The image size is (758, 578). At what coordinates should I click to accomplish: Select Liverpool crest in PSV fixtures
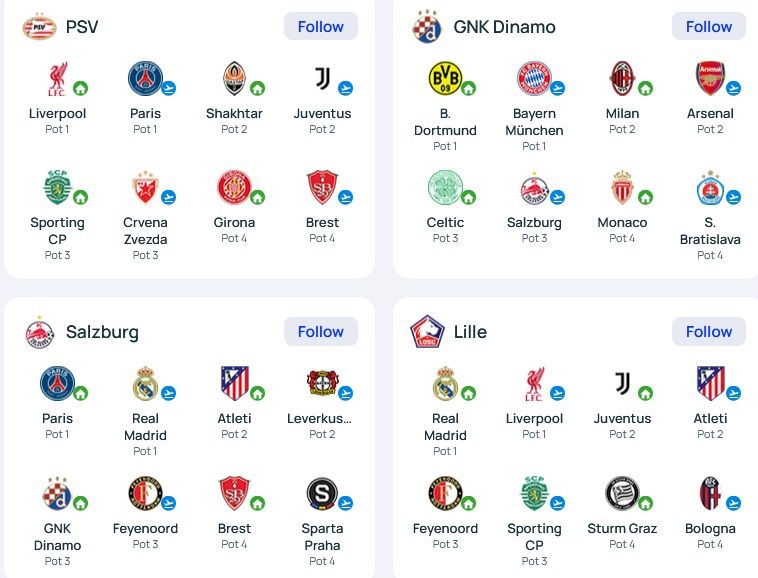[57, 79]
